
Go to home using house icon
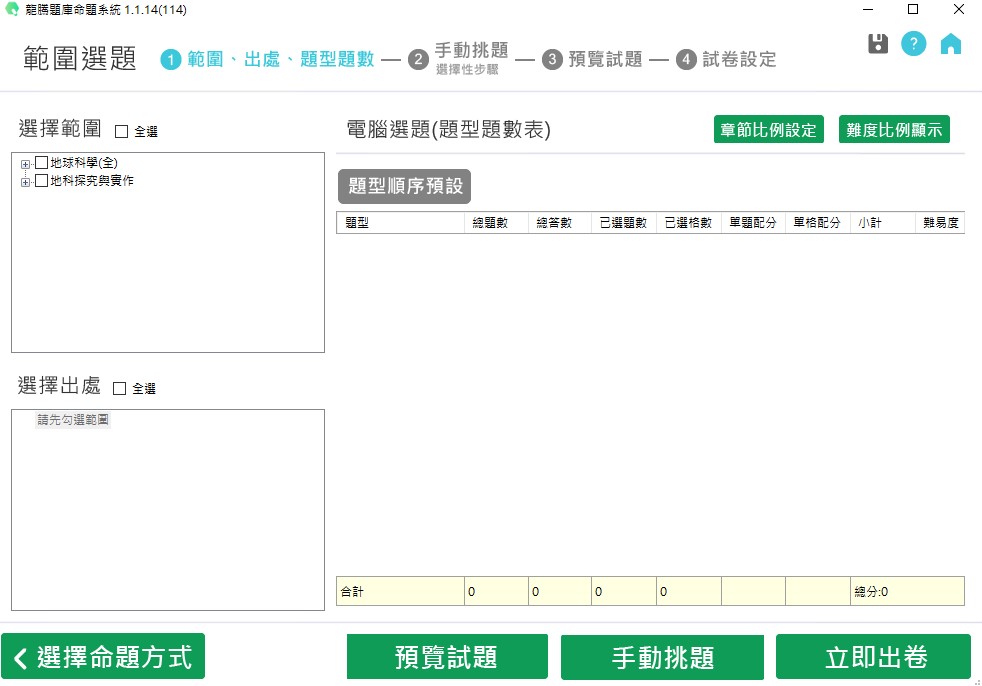950,44
